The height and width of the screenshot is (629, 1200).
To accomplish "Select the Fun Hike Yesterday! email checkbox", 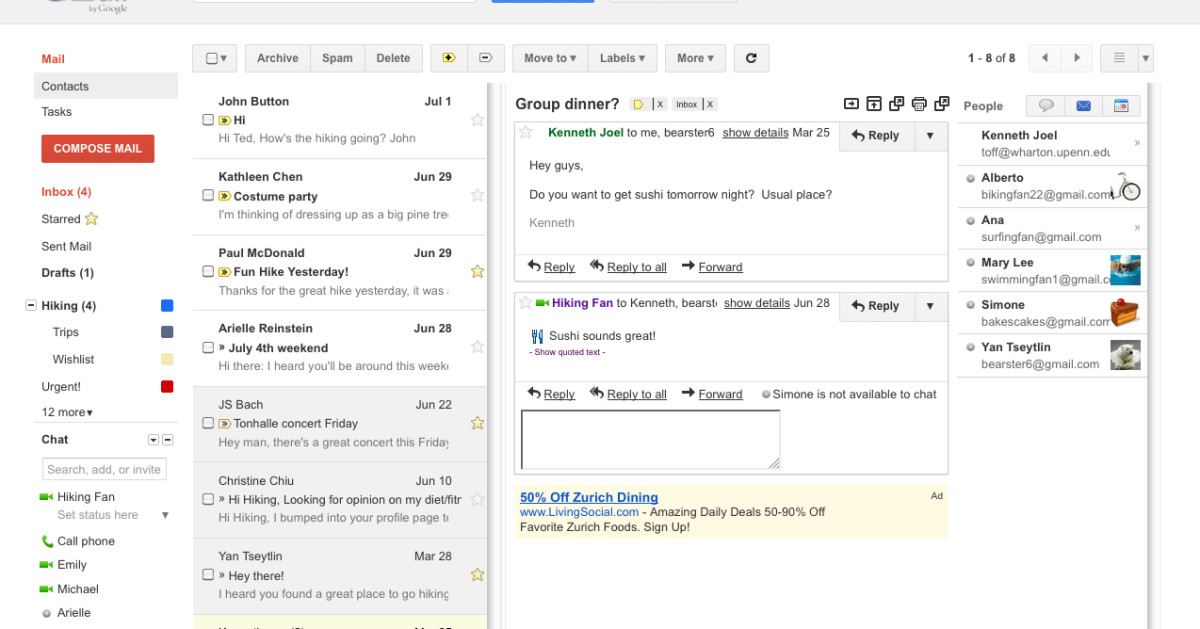I will tap(208, 272).
